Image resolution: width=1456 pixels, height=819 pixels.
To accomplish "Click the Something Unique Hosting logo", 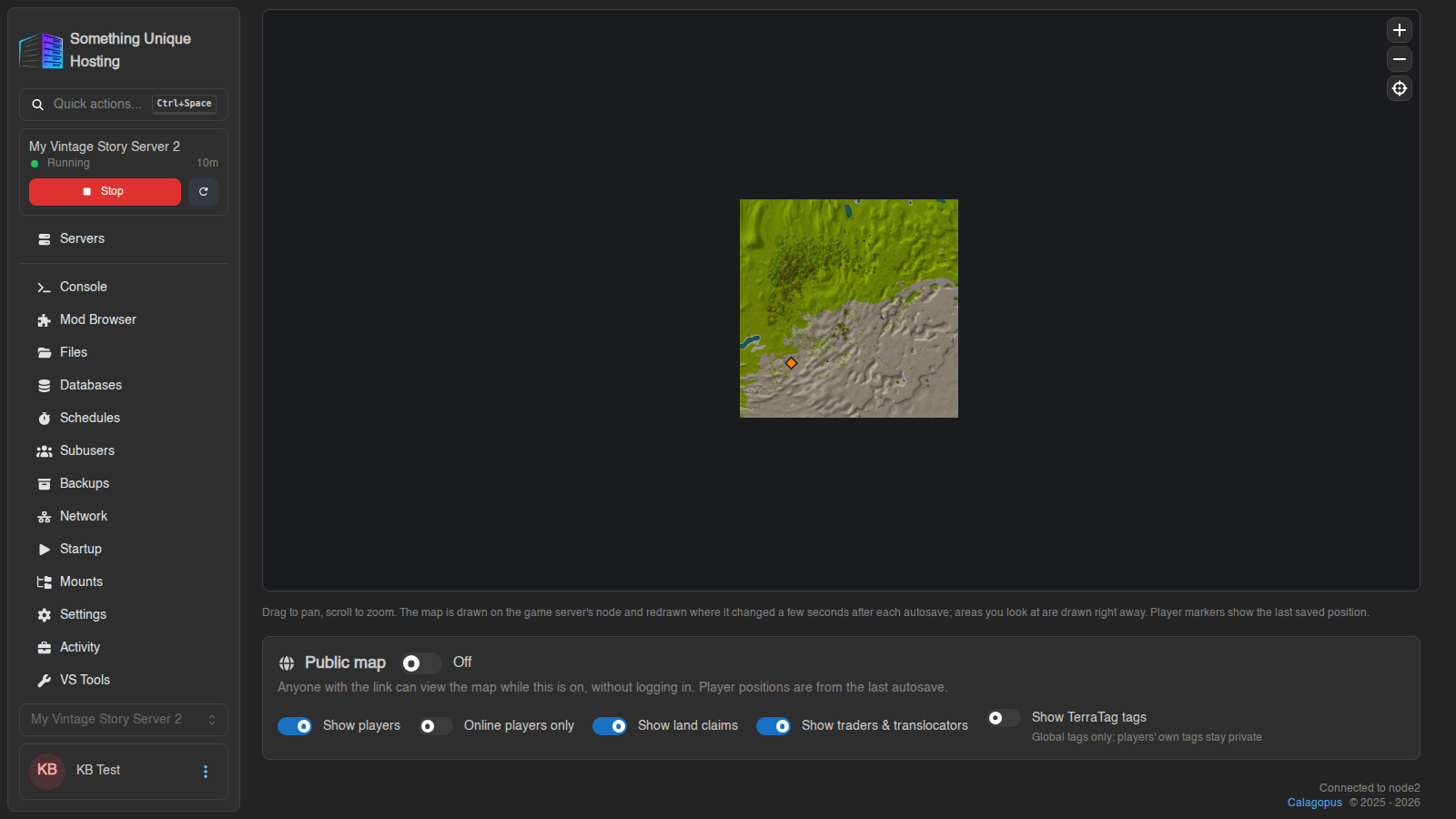I will click(x=41, y=50).
